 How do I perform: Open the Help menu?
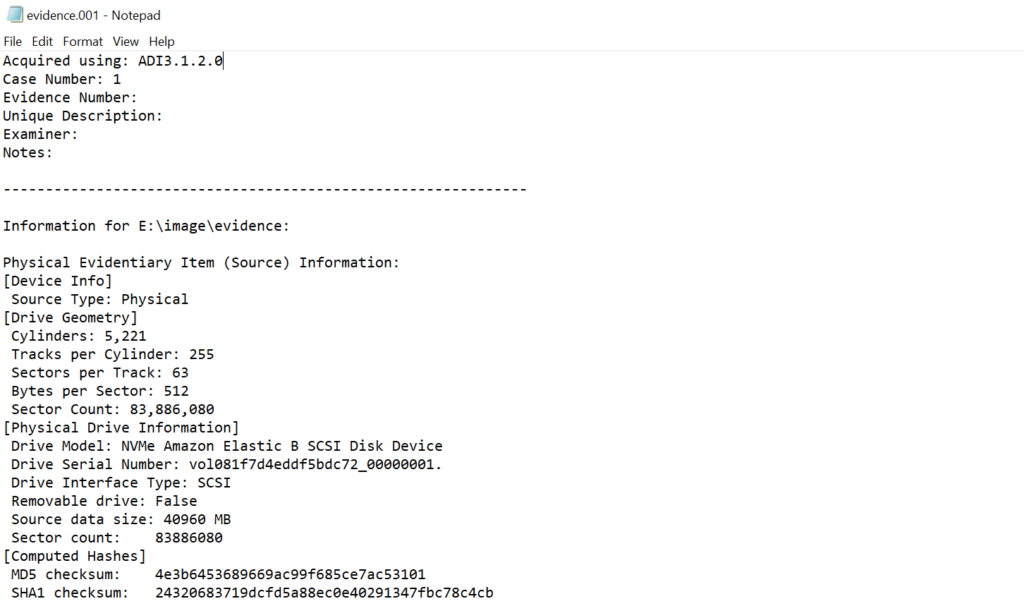(162, 41)
